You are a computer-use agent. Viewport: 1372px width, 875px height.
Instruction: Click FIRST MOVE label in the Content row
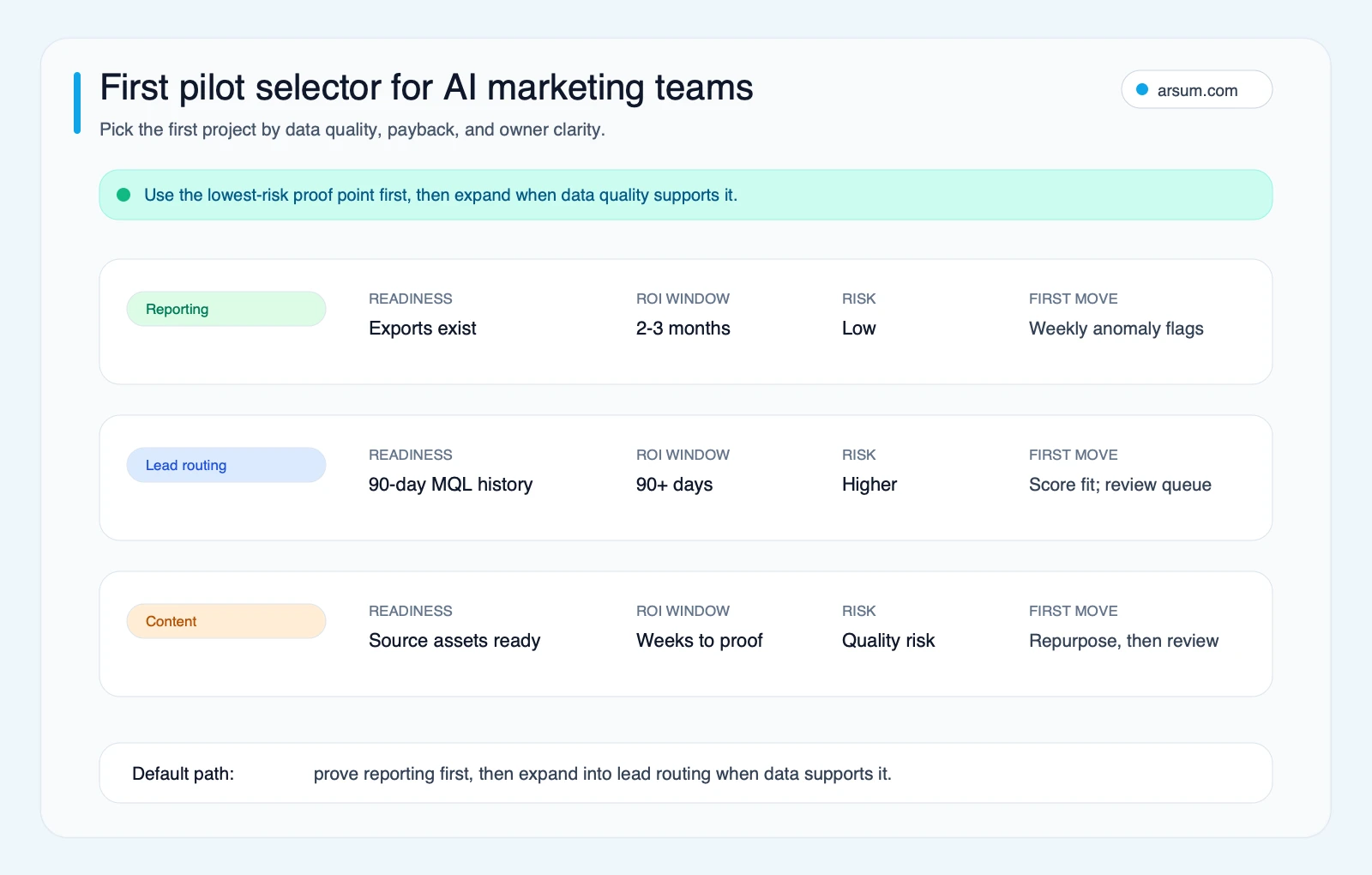tap(1074, 611)
